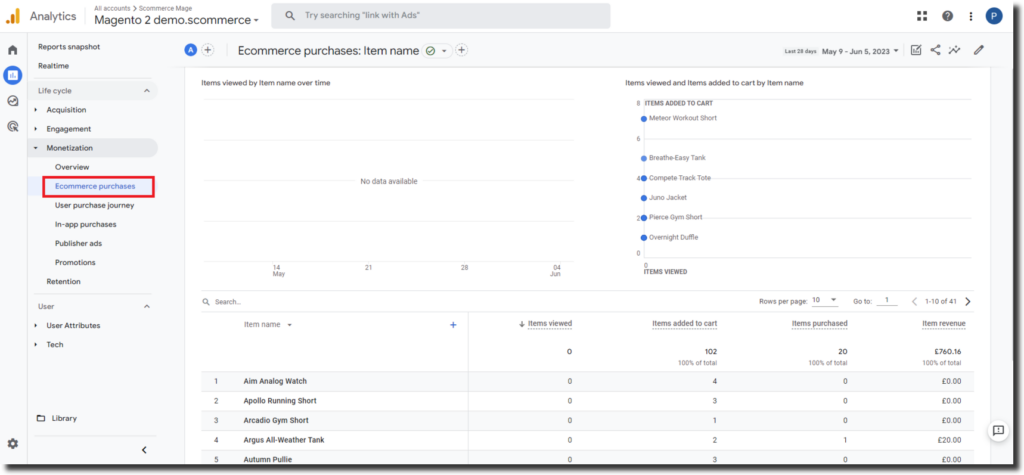The image size is (1024, 475).
Task: Go to next page of table rows
Action: (968, 301)
